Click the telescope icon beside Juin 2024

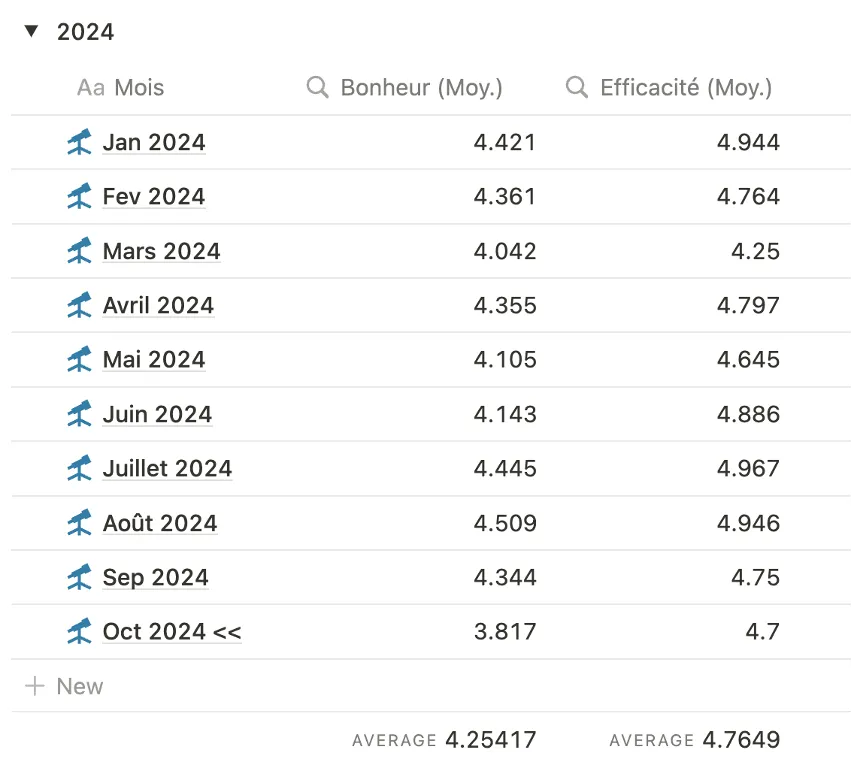click(x=79, y=414)
